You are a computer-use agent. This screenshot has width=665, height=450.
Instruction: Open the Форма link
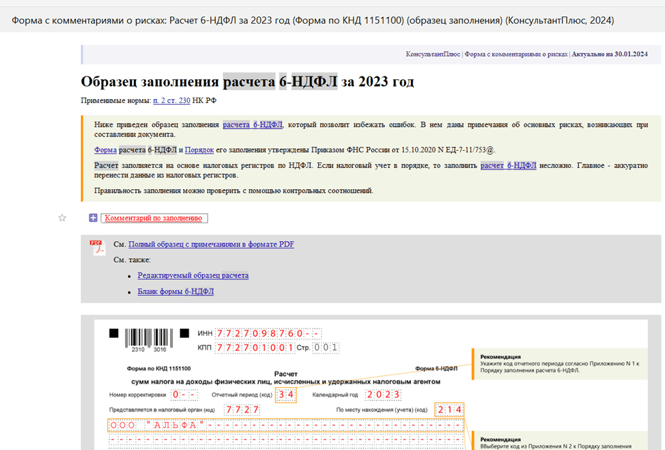coord(106,149)
